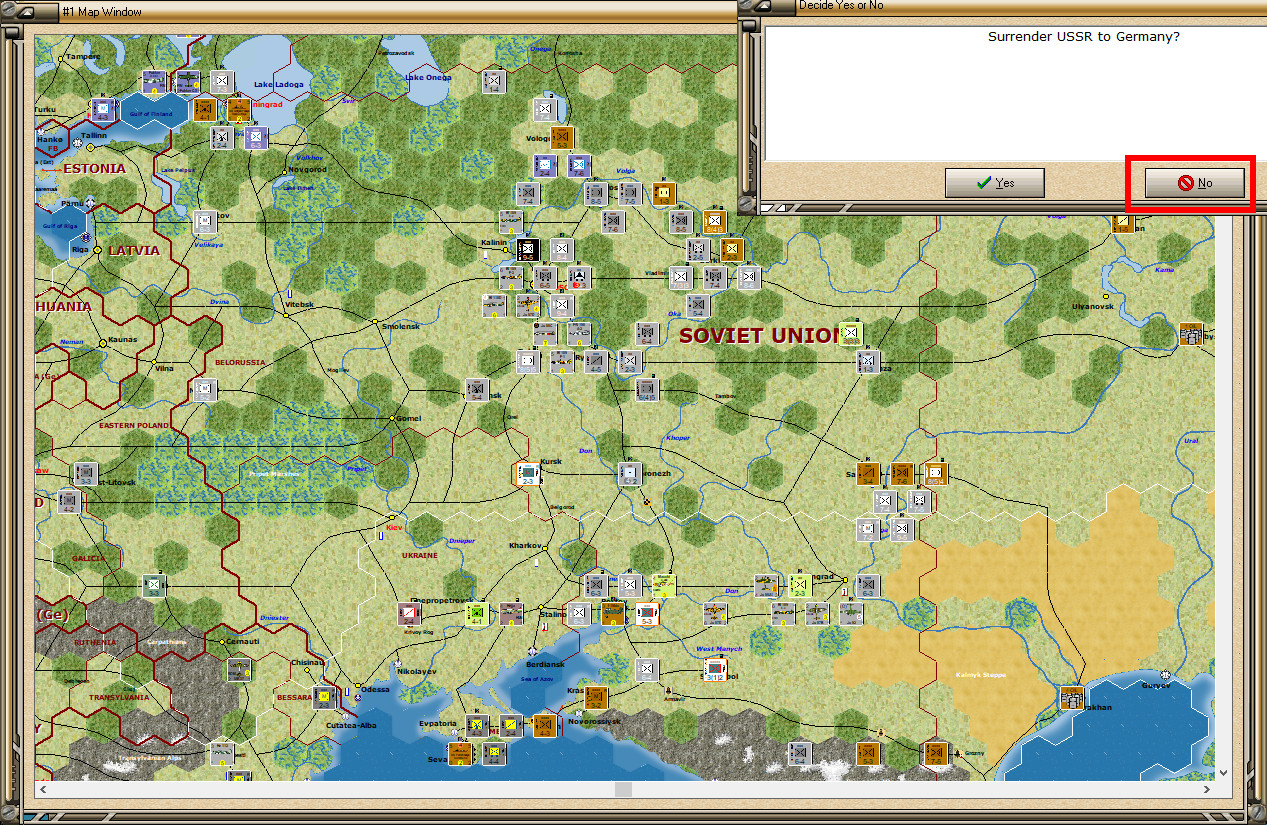This screenshot has width=1267, height=825.
Task: Select the purple 2-4 unit below Vologda
Action: 544,165
